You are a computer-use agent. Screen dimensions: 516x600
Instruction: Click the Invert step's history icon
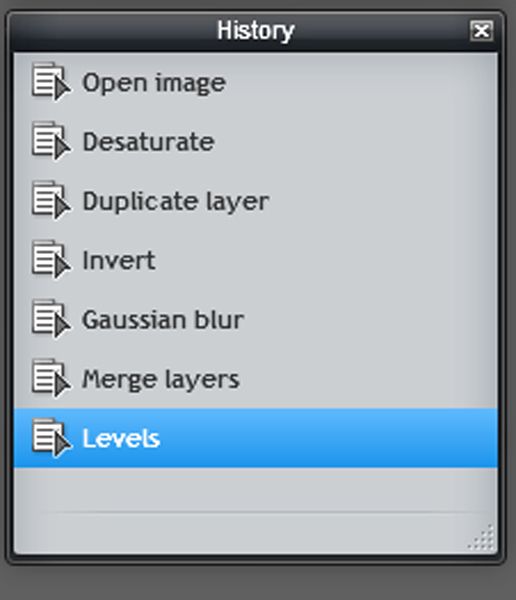coord(51,259)
